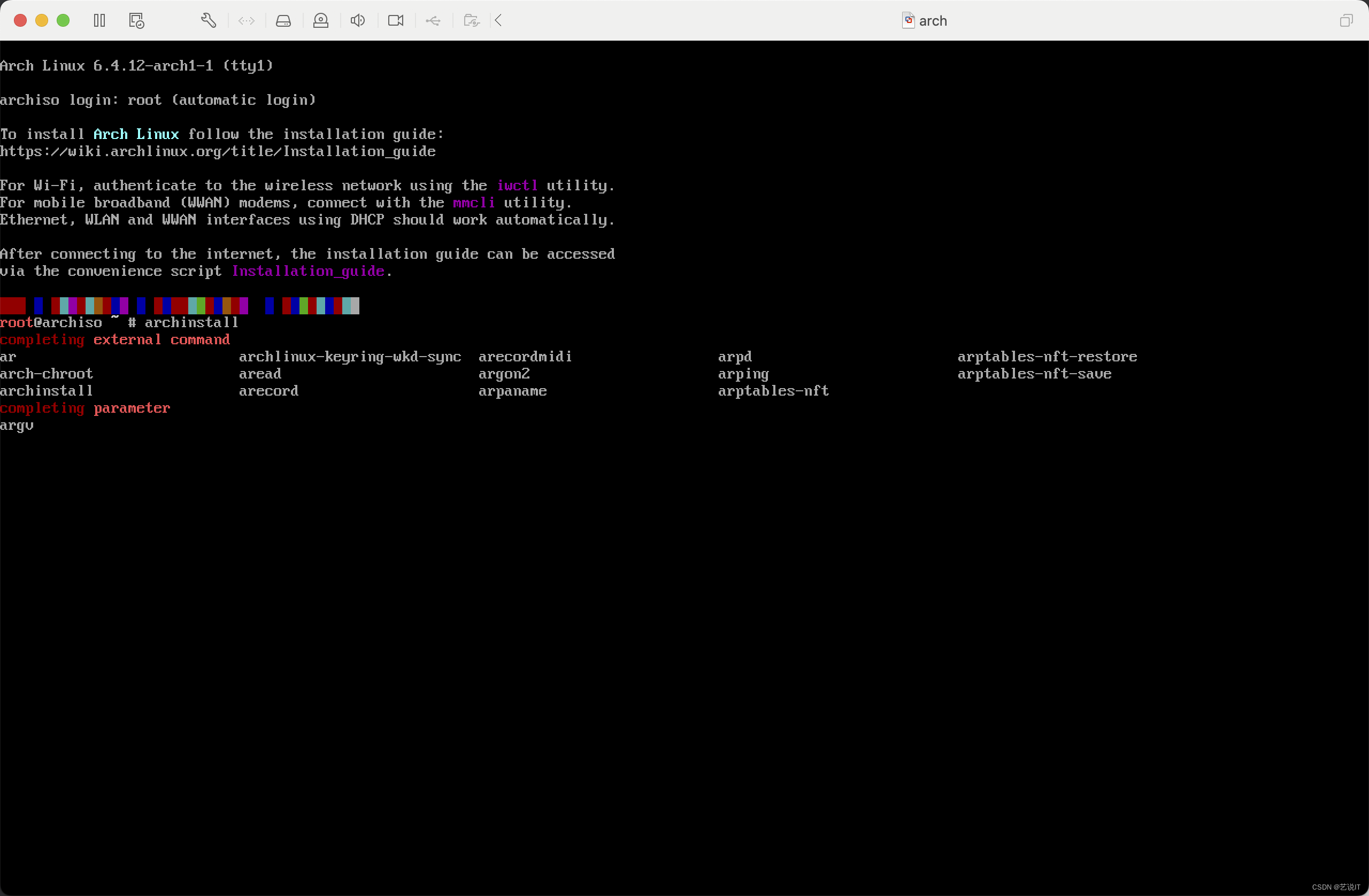Click the arch document icon in the title bar
The width and height of the screenshot is (1369, 896).
[907, 21]
